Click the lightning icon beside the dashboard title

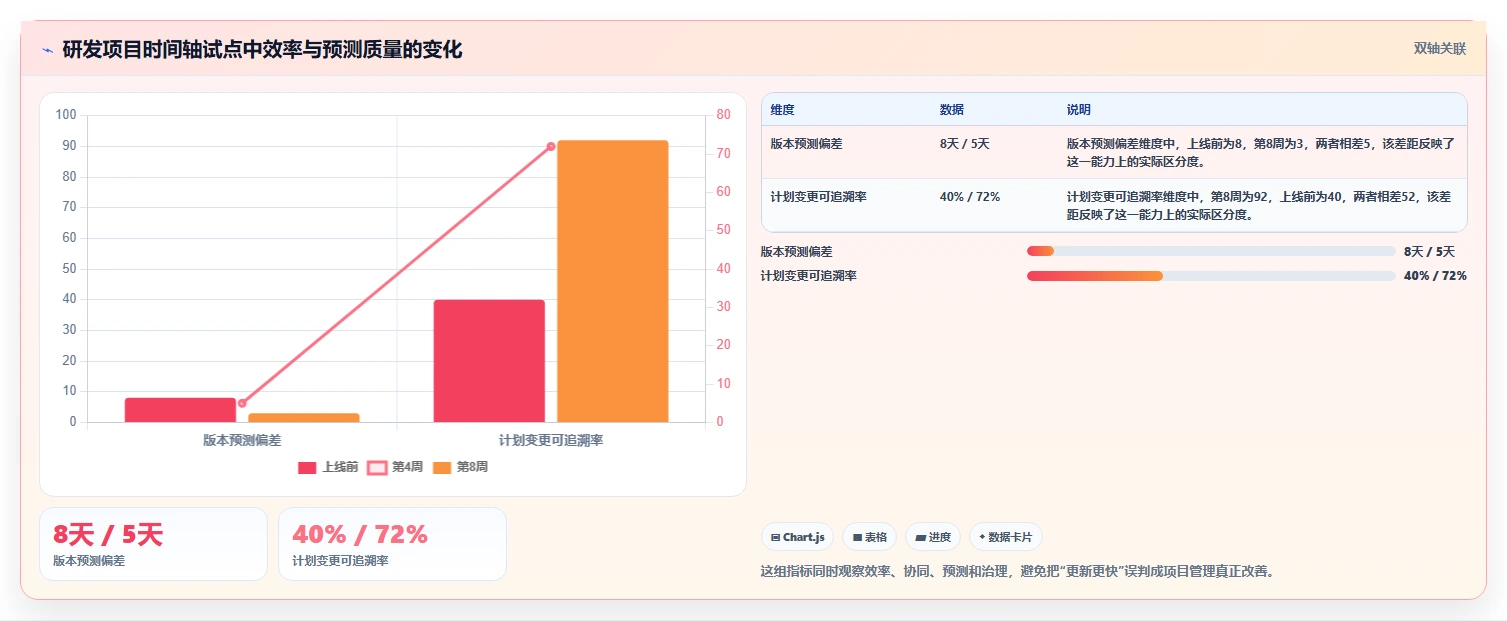coord(47,50)
